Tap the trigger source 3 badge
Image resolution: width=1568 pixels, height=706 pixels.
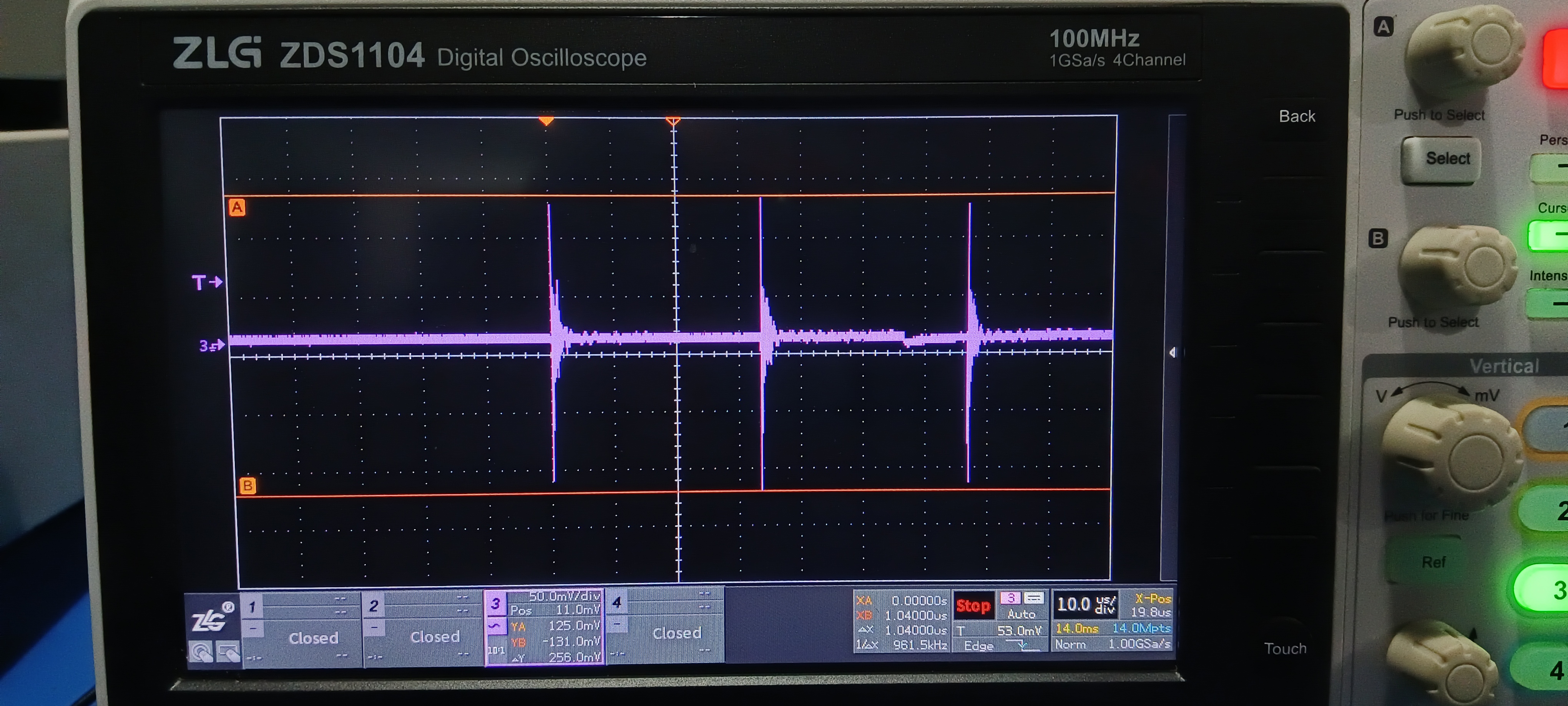click(x=1010, y=598)
